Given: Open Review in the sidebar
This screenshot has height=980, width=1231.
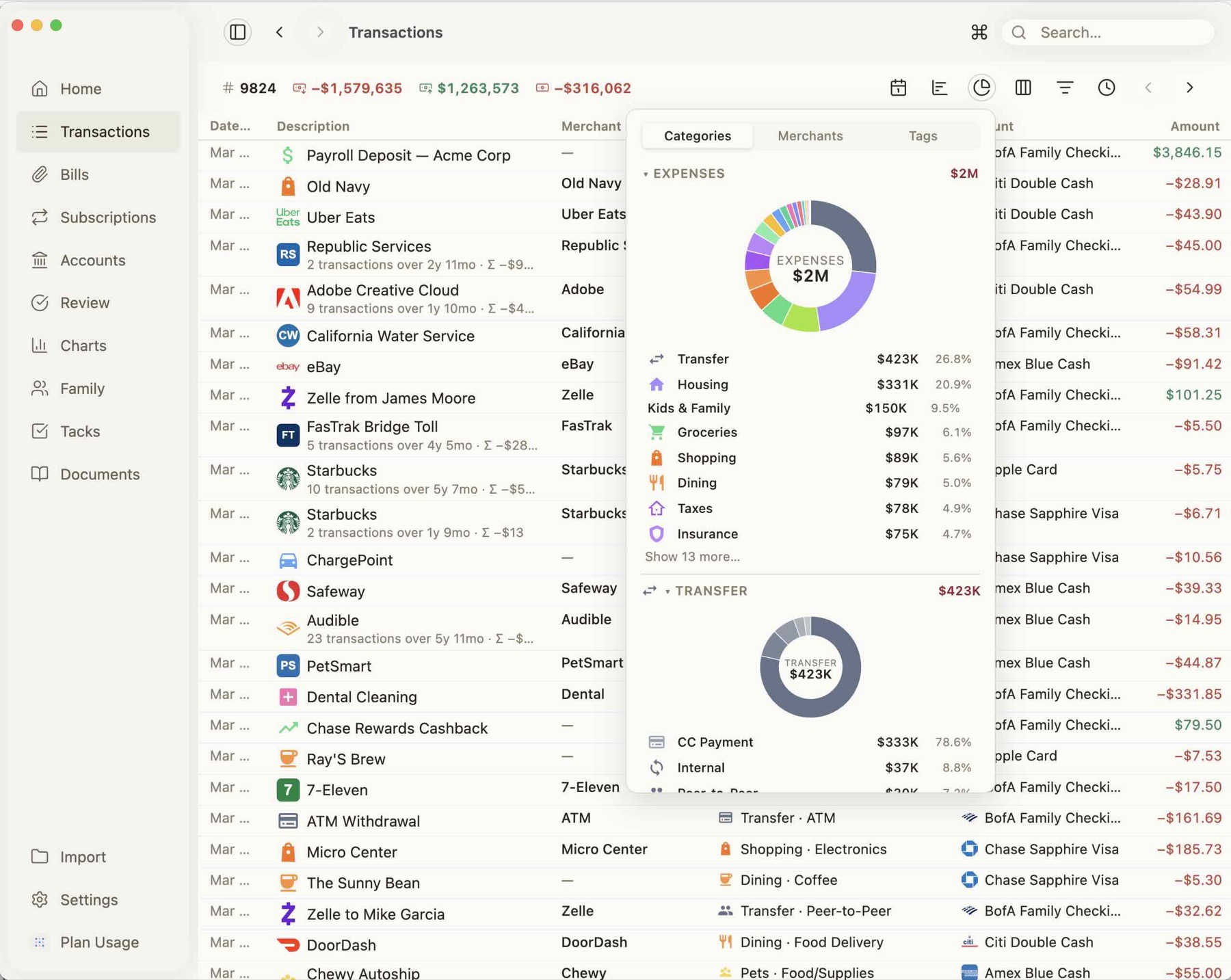Looking at the screenshot, I should (x=98, y=303).
